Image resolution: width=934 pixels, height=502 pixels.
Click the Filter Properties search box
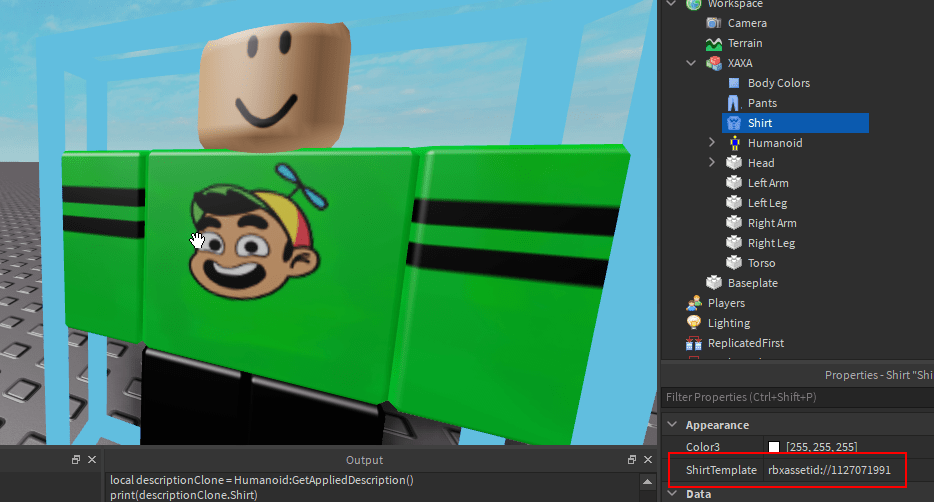tap(798, 397)
